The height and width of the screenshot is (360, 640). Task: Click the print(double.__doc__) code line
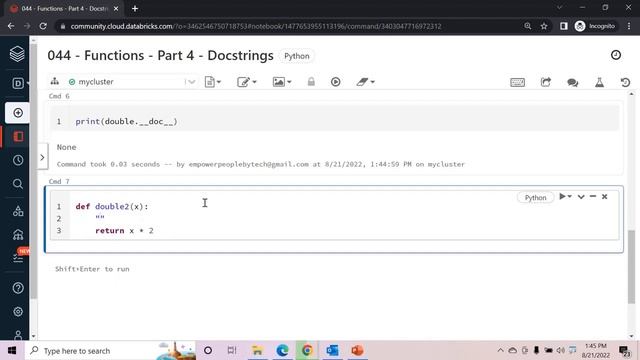pos(127,122)
